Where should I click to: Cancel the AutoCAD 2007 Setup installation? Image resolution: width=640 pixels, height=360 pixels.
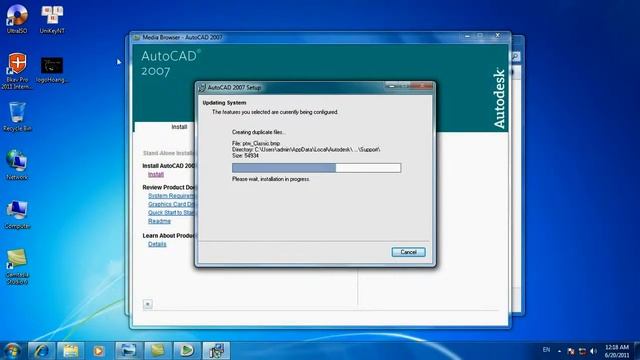[x=408, y=252]
